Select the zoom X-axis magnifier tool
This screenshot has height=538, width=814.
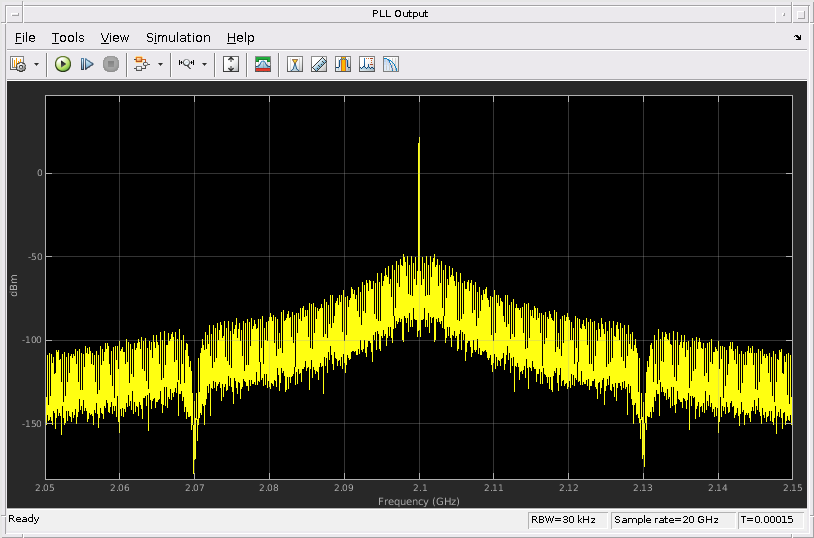[x=186, y=64]
